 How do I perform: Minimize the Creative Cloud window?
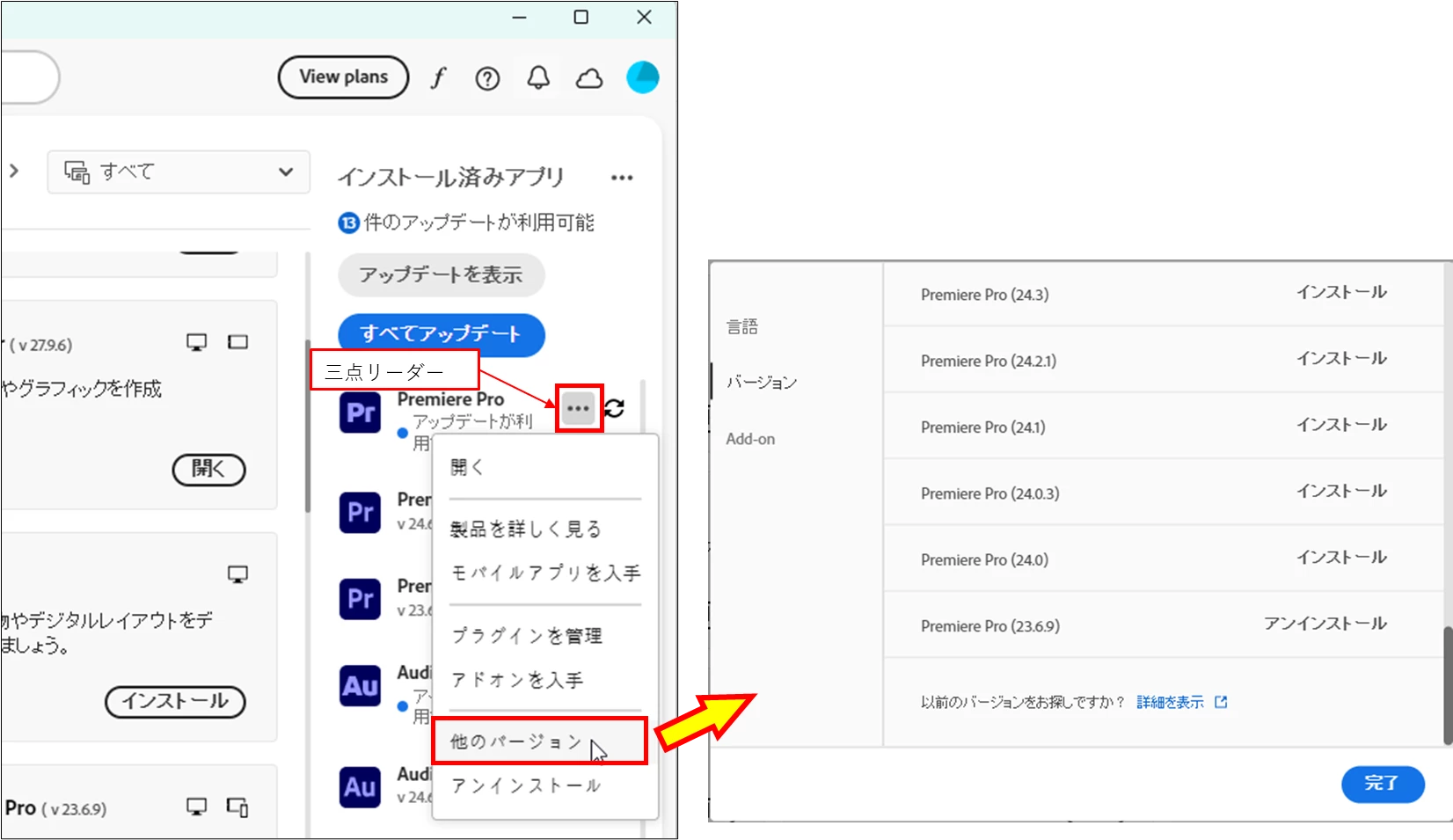click(520, 17)
